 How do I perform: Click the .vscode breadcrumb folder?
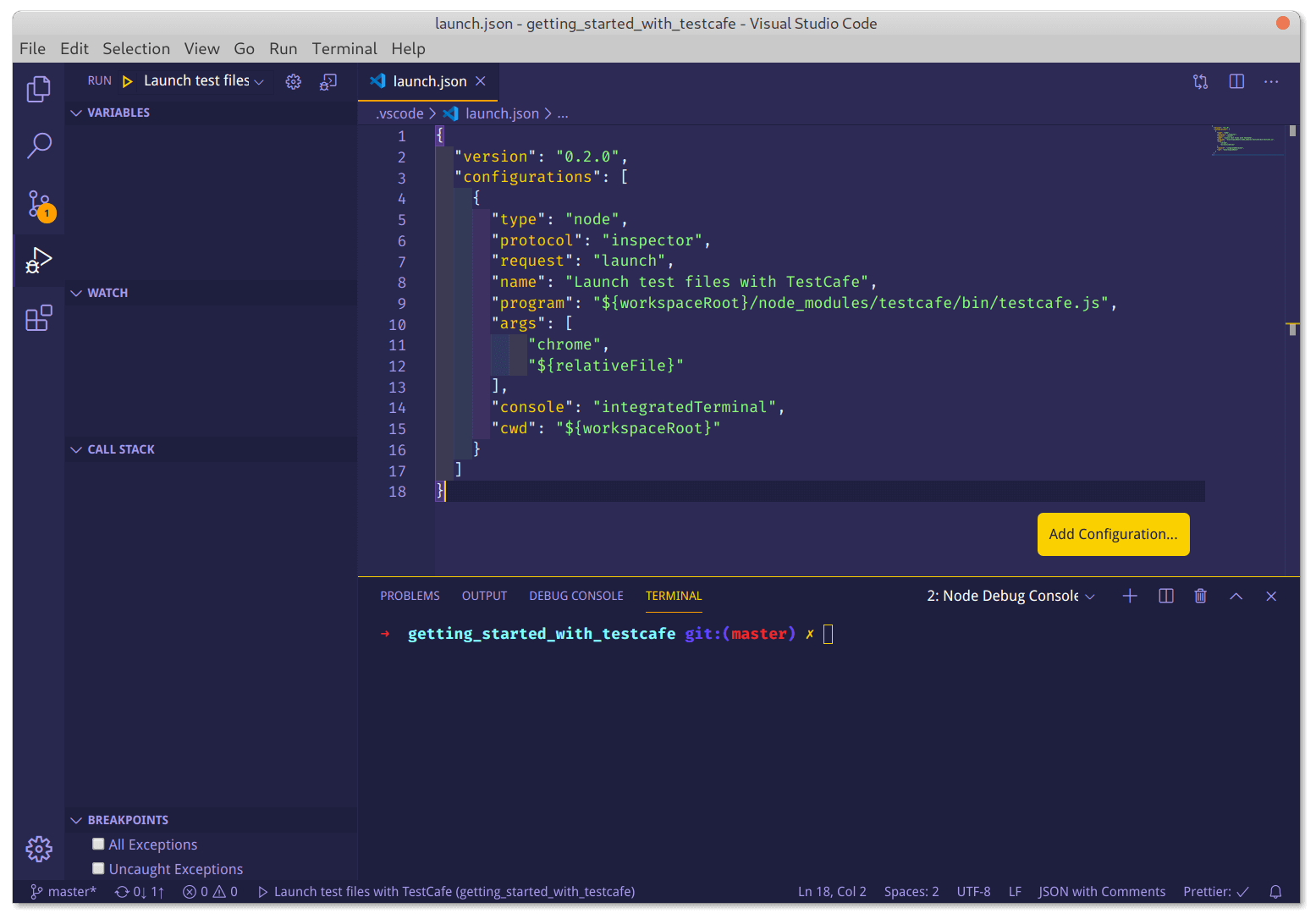pyautogui.click(x=399, y=113)
